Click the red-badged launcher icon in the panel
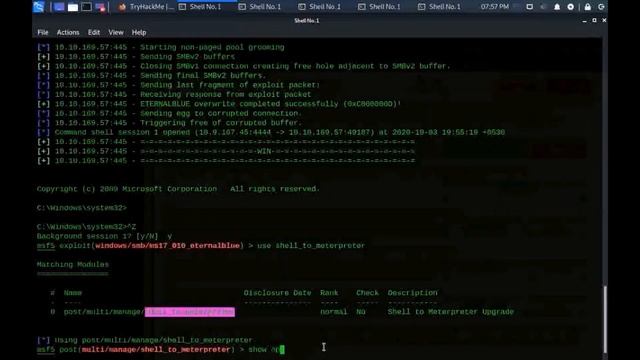The image size is (640, 360). 100,7
